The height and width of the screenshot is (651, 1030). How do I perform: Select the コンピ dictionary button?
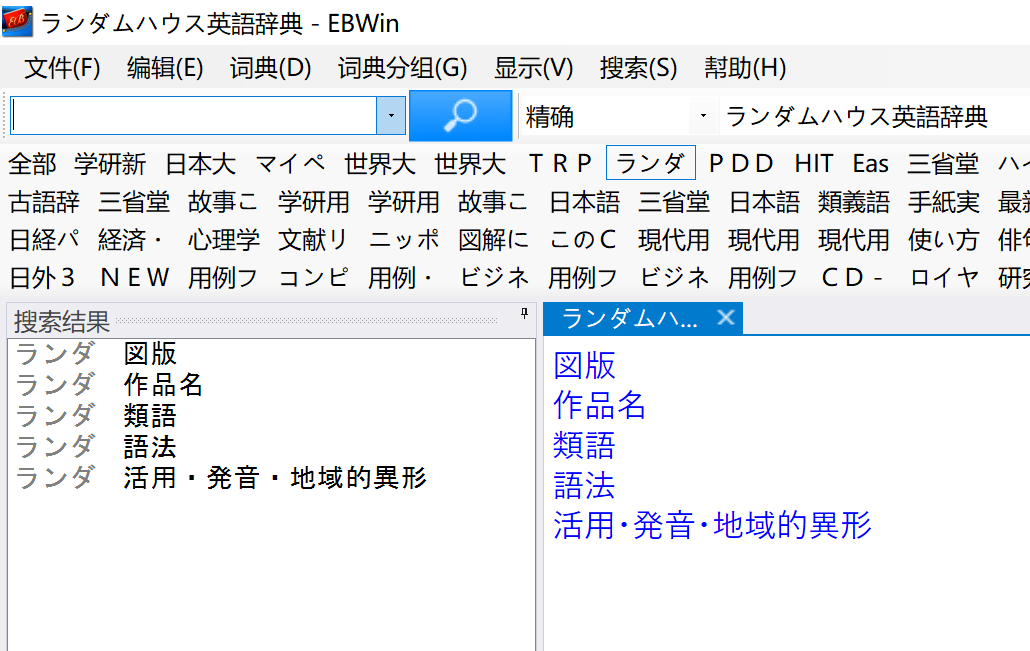click(313, 277)
